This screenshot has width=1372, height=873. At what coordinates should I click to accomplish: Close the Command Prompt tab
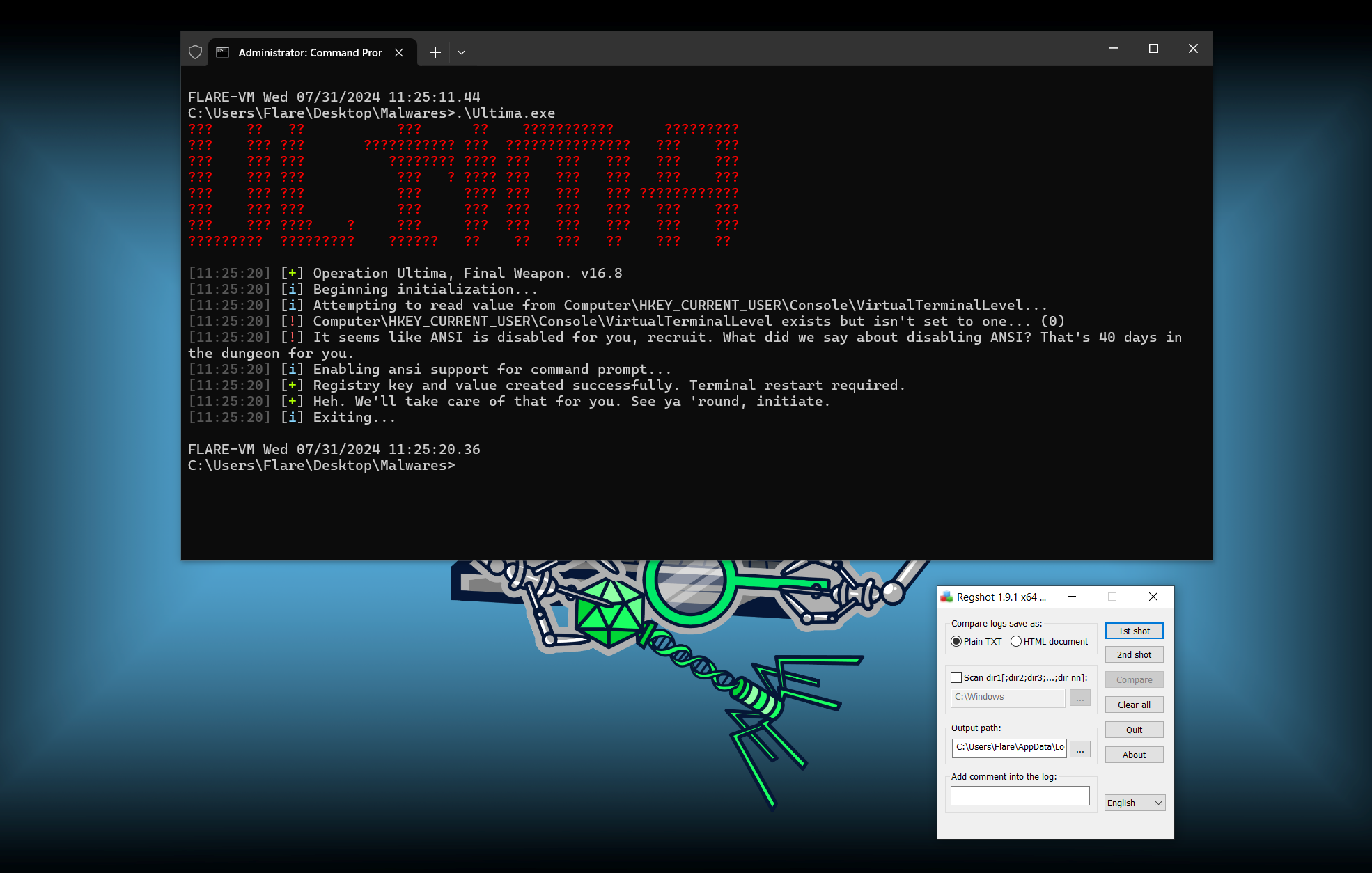(x=399, y=52)
